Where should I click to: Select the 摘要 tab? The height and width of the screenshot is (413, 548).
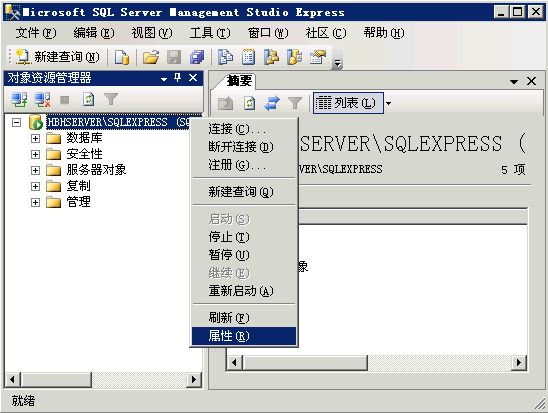tap(239, 81)
